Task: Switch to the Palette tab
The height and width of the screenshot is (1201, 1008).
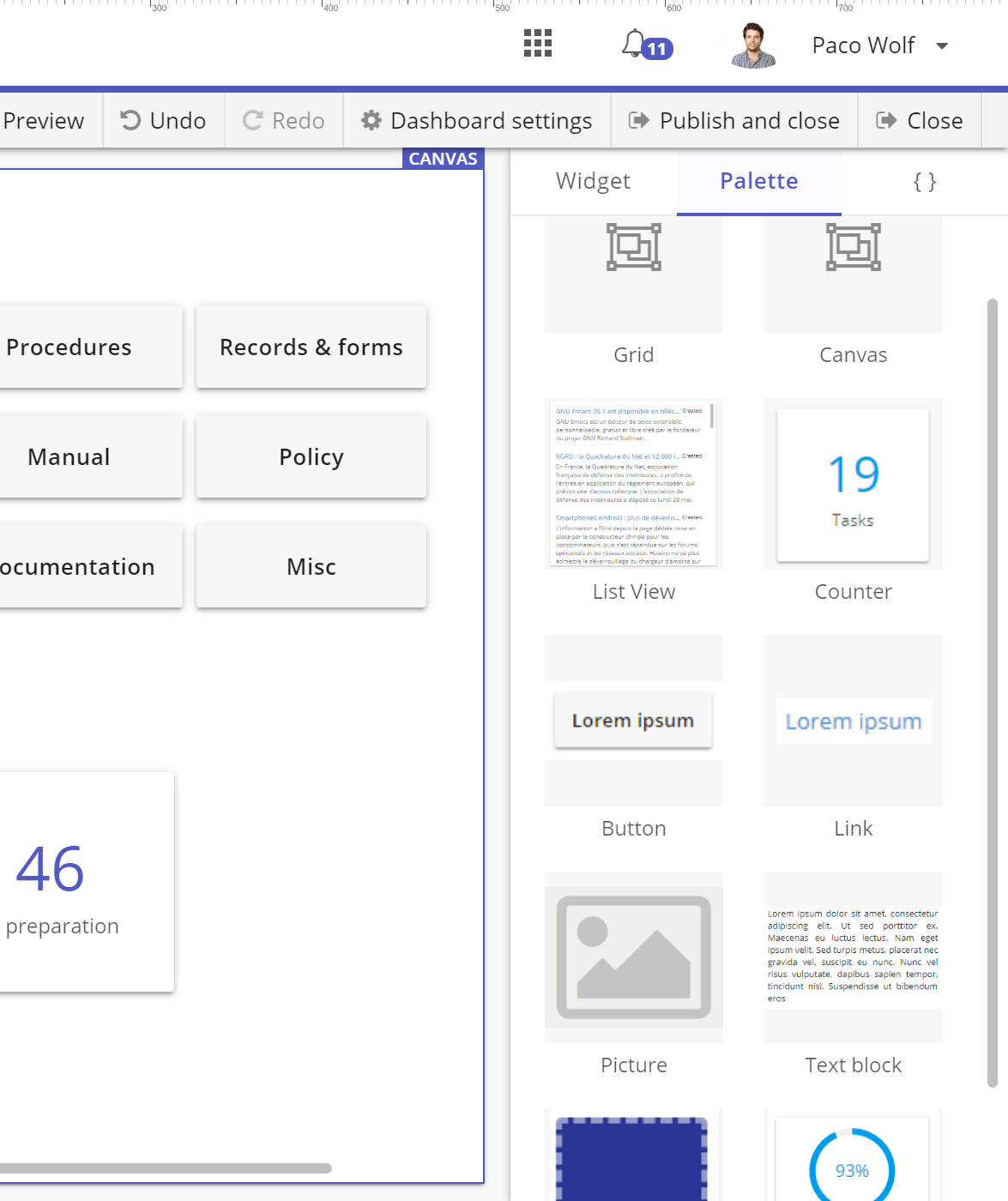Action: (x=759, y=181)
